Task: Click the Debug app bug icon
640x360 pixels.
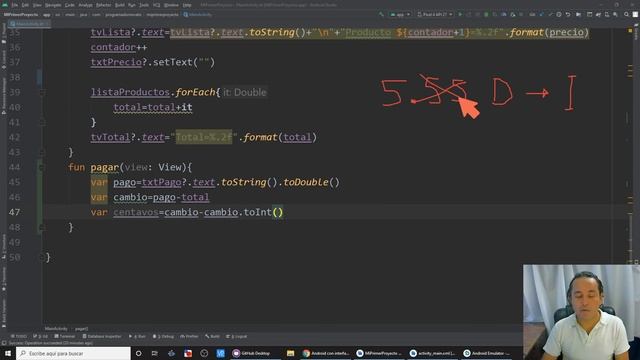Action: tap(486, 15)
